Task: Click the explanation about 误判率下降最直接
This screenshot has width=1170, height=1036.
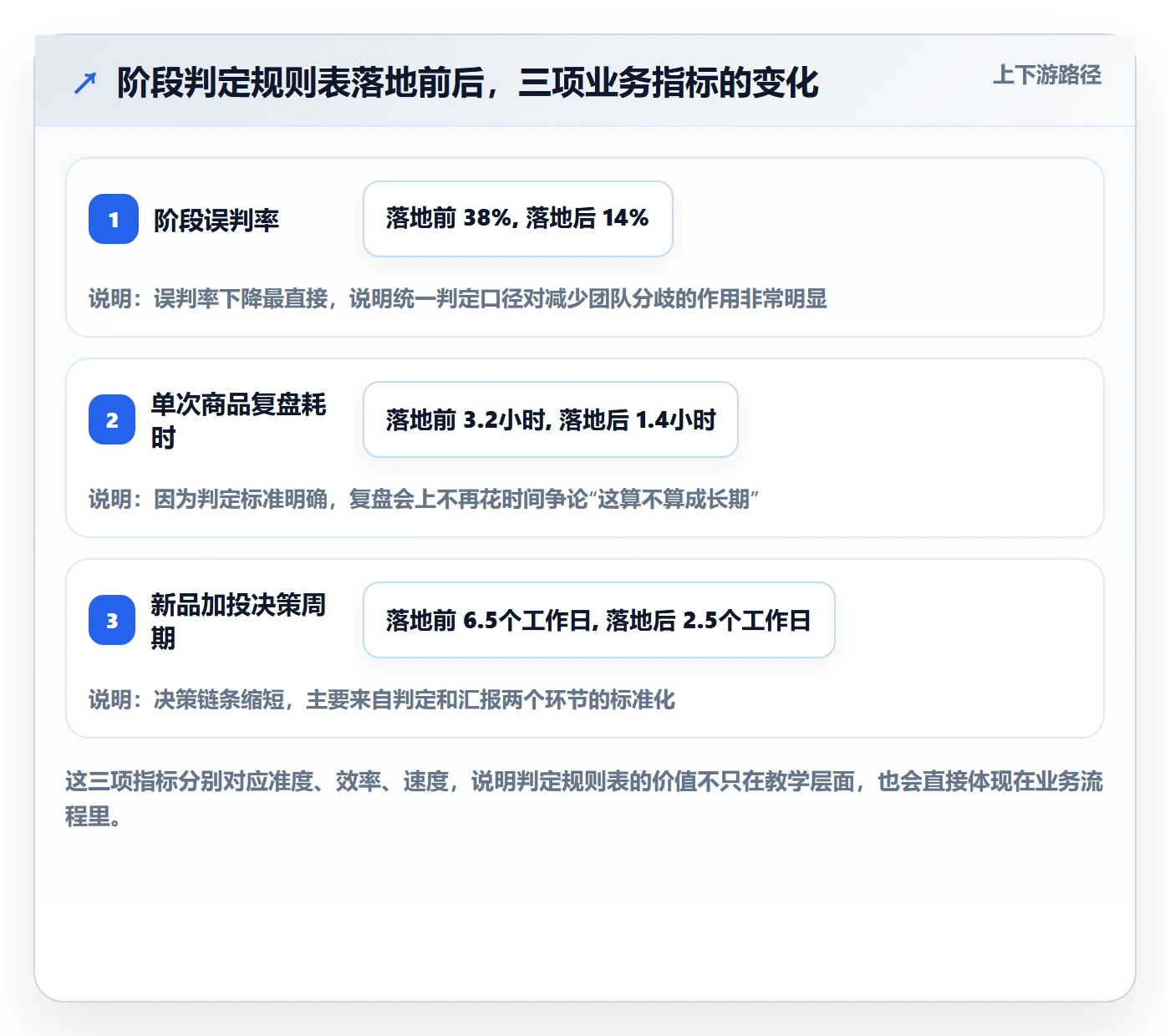Action: pos(458,298)
